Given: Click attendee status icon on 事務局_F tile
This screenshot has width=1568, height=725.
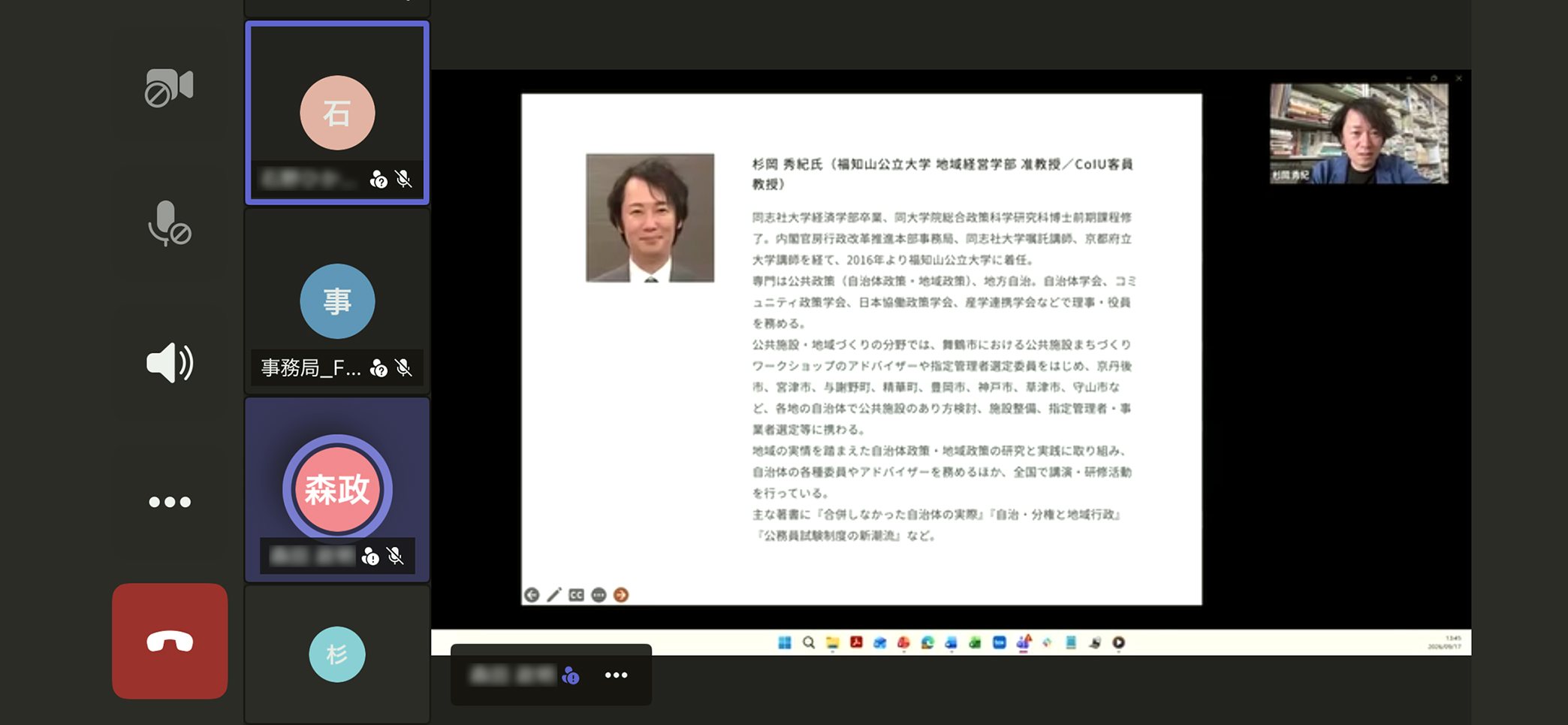Looking at the screenshot, I should click(x=378, y=368).
